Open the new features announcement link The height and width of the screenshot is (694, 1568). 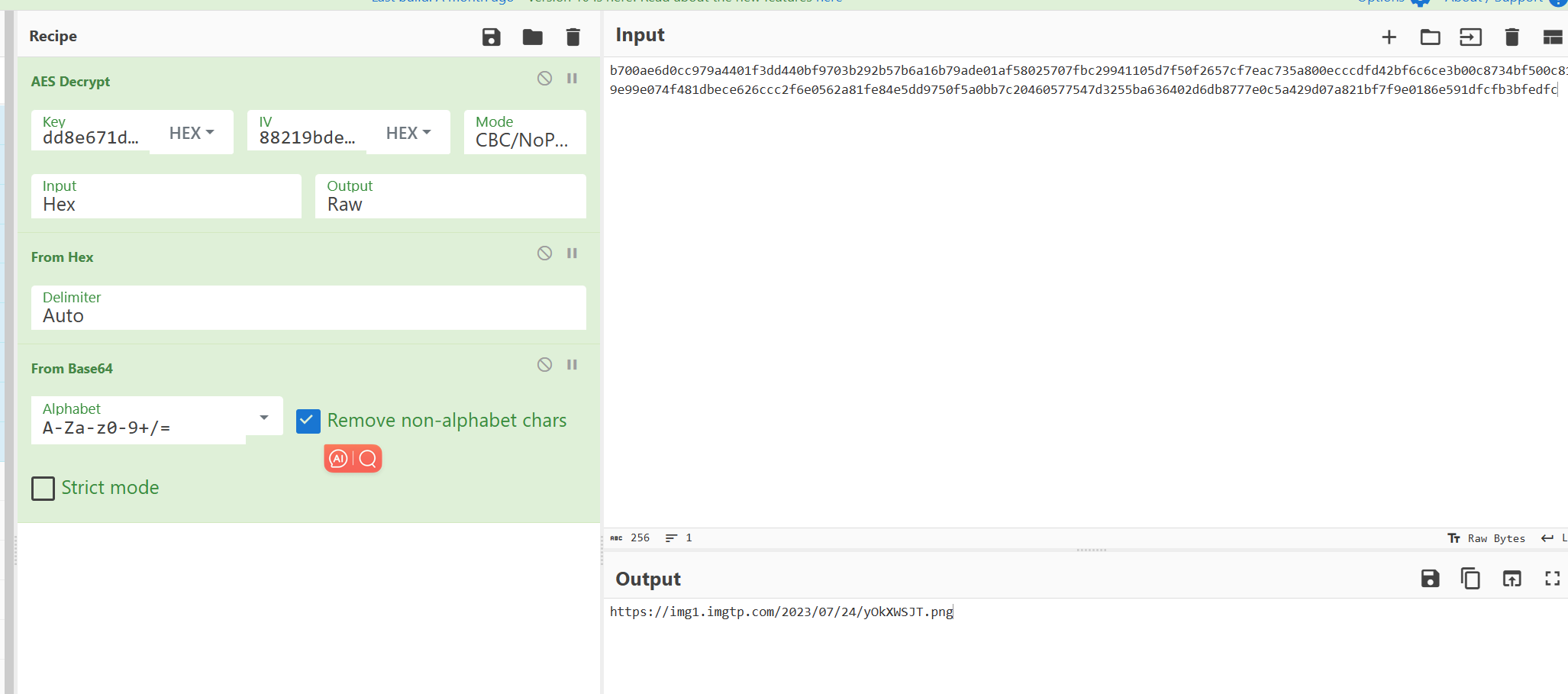click(x=829, y=2)
